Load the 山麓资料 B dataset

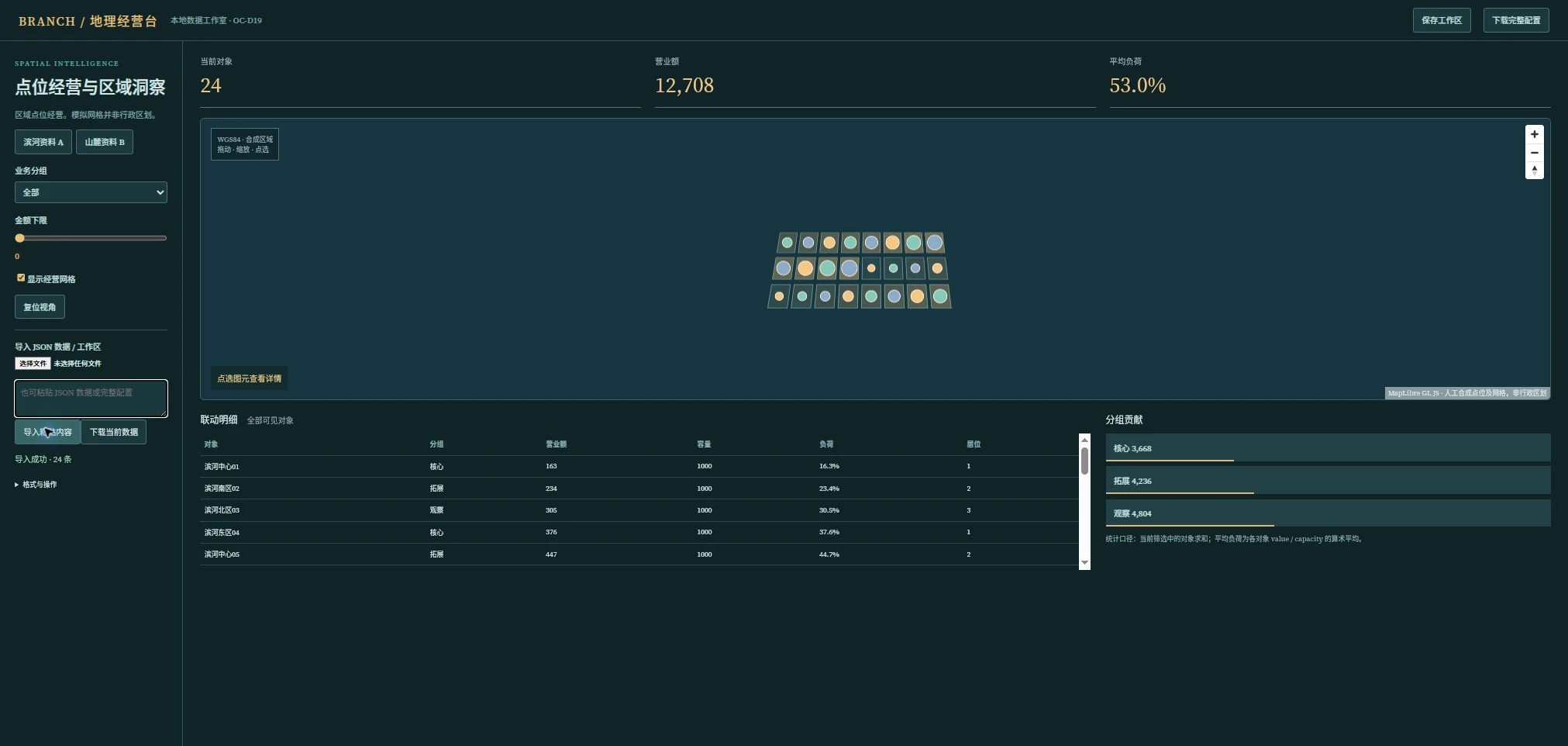point(105,142)
